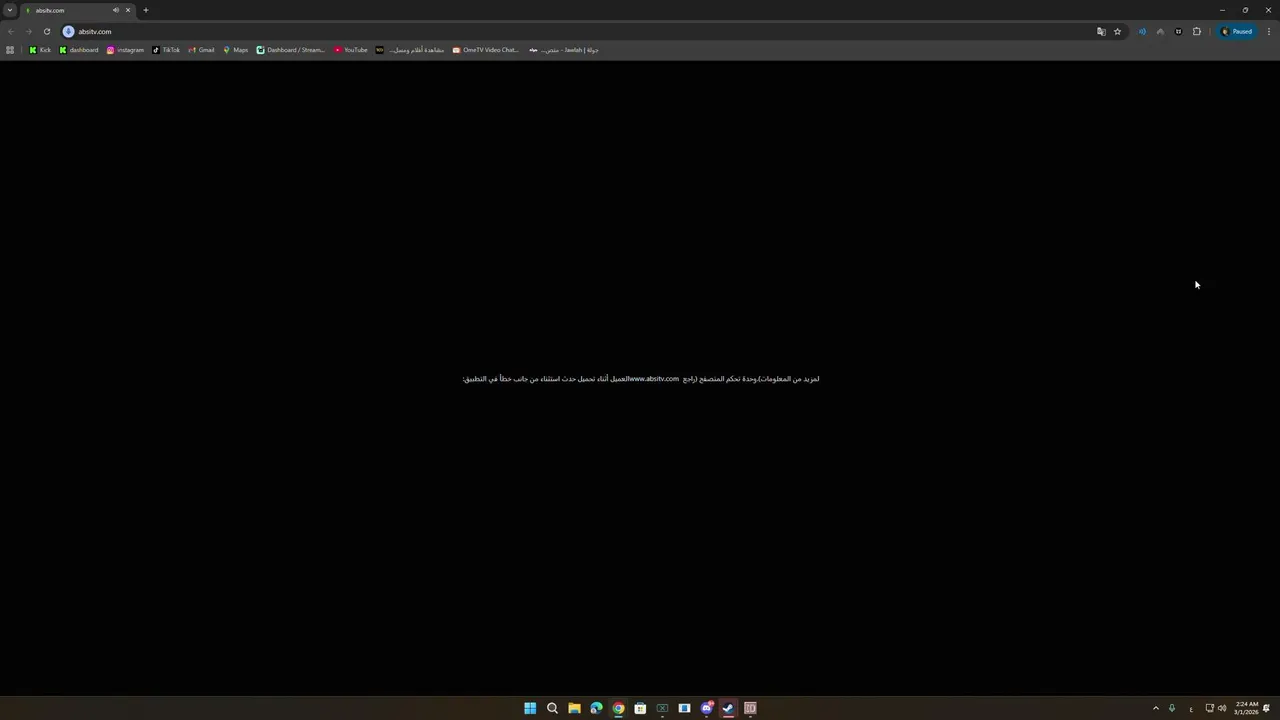Focus the address bar showing absitv.com
This screenshot has height=720, width=1280.
point(580,31)
